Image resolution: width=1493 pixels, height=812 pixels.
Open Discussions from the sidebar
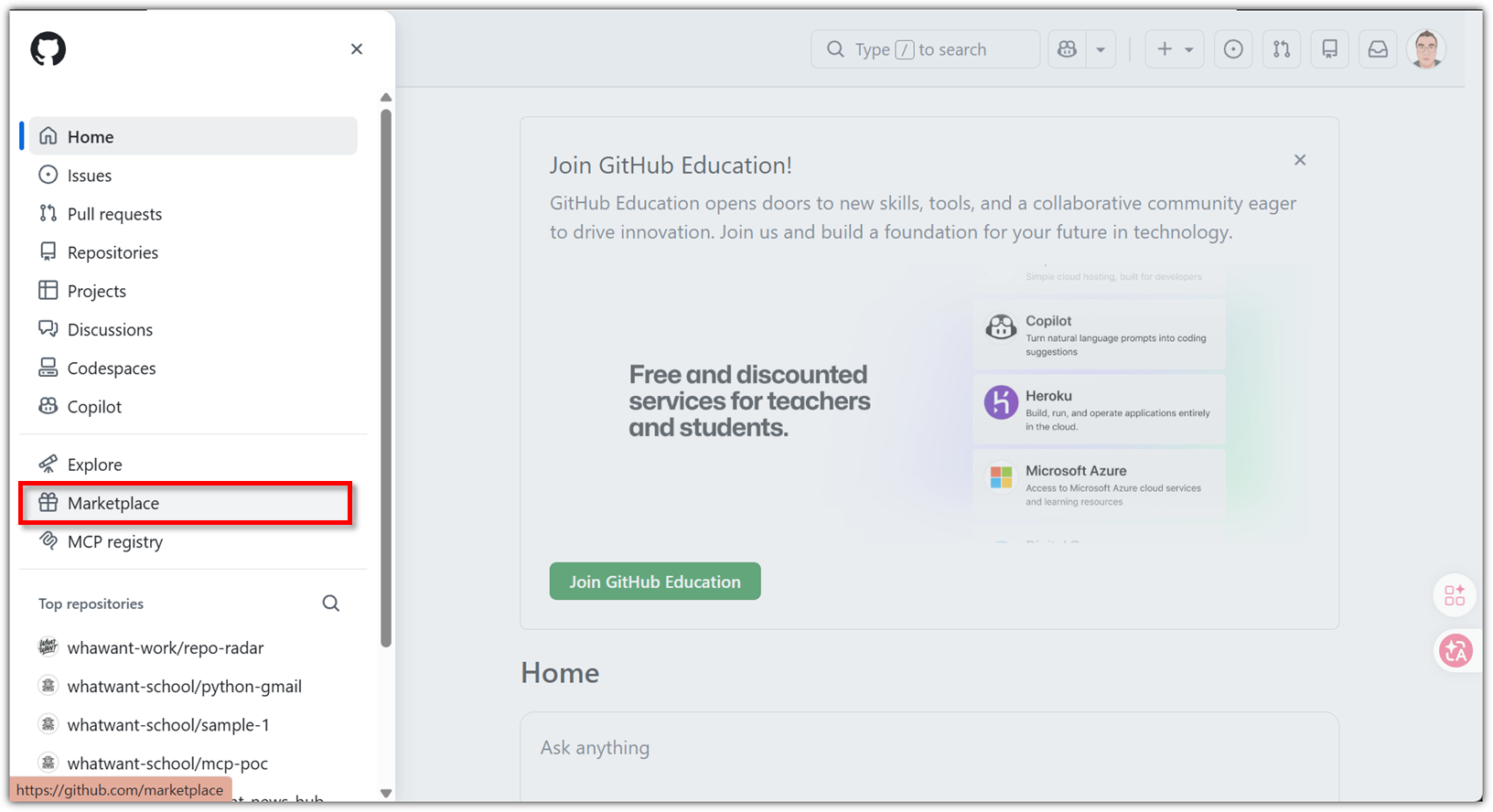[193, 329]
